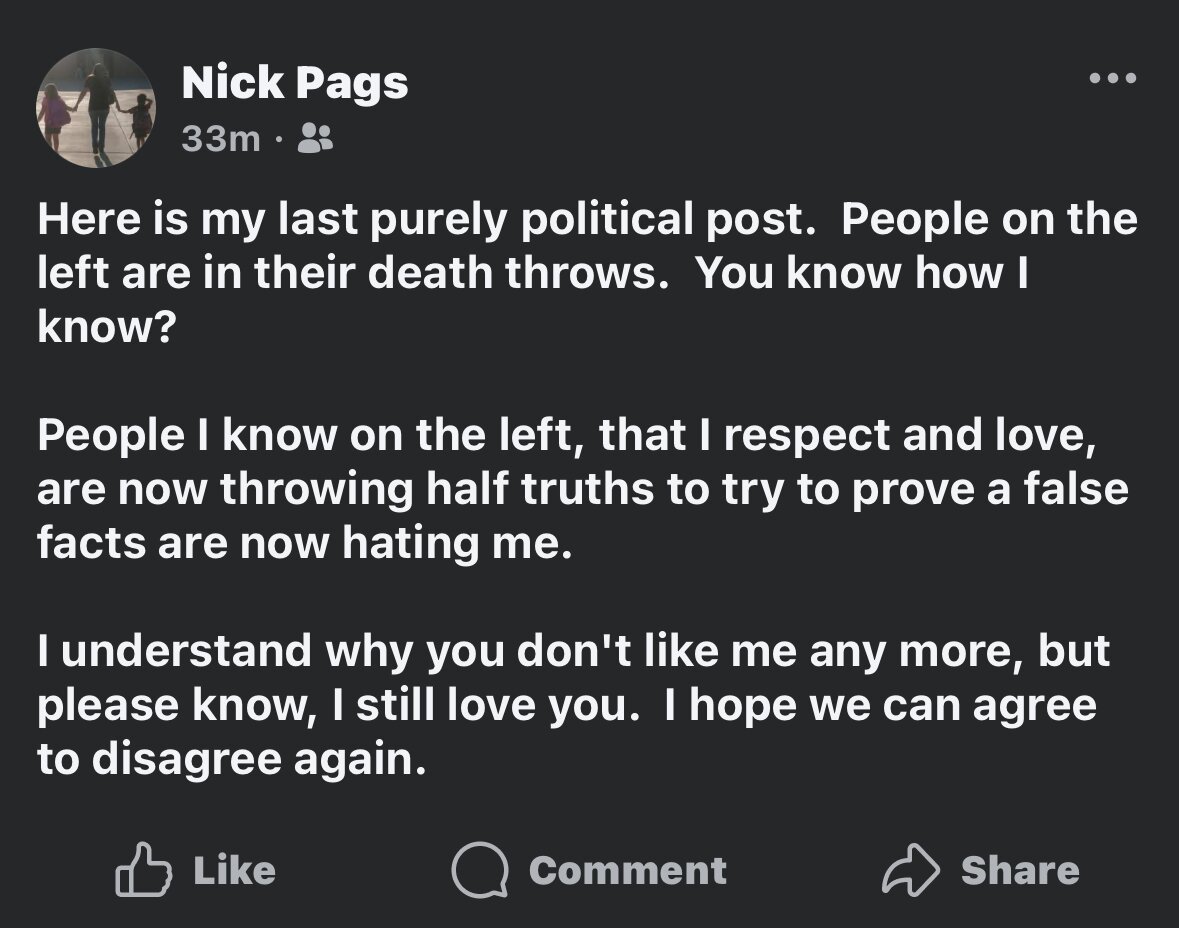Click the friends audience icon next to 33m

[316, 139]
